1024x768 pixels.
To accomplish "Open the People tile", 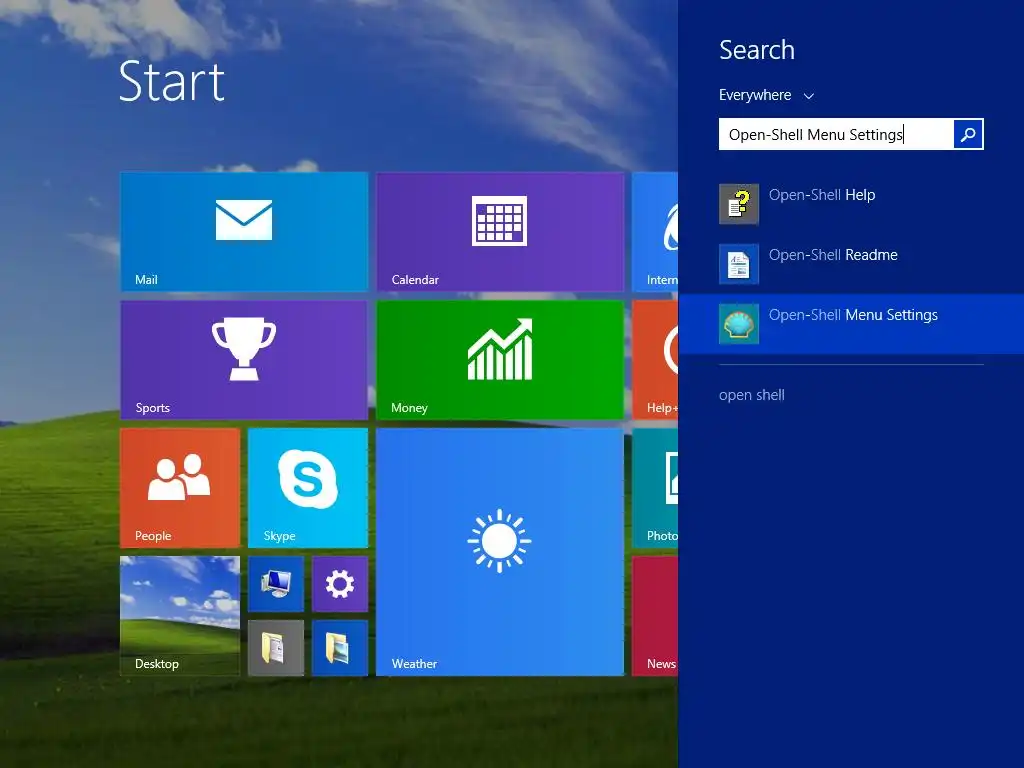I will point(180,488).
